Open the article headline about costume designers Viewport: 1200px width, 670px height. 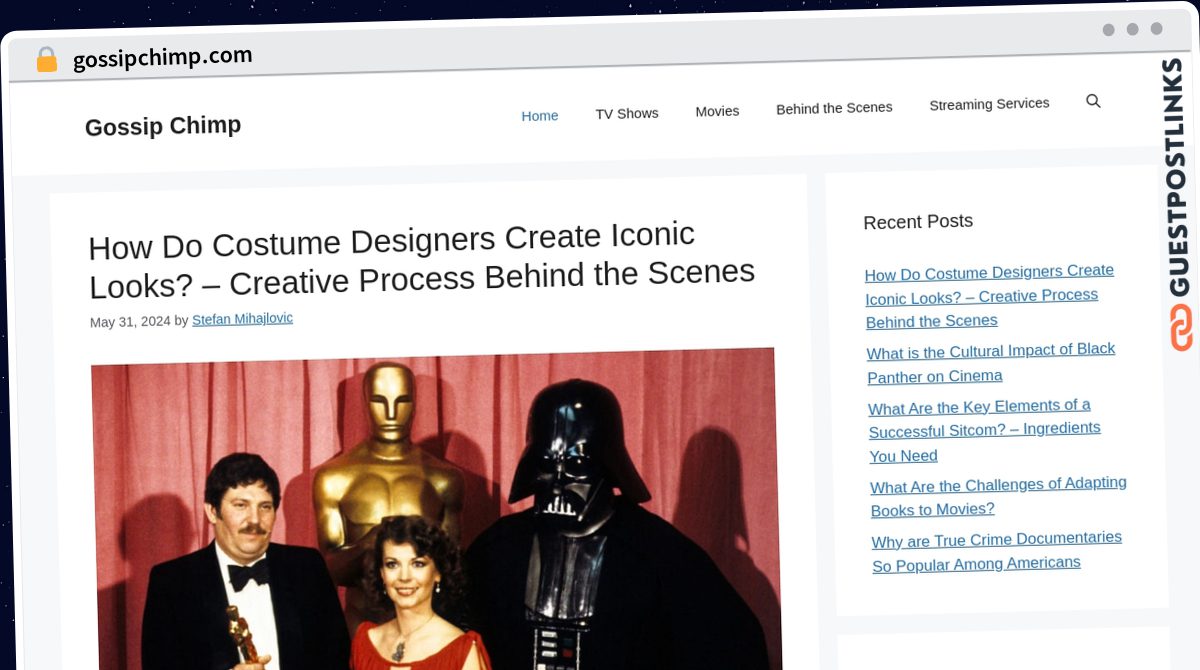pyautogui.click(x=421, y=259)
